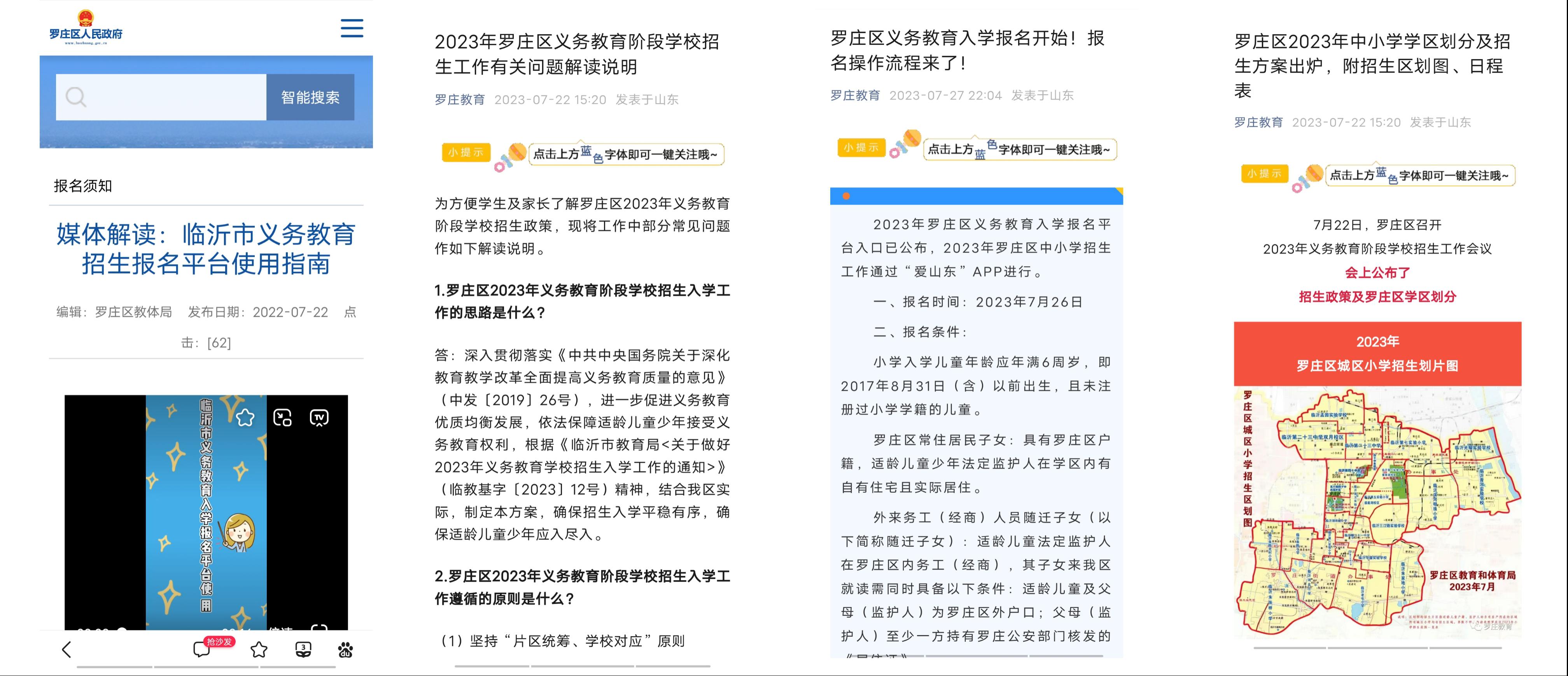The image size is (1568, 676).
Task: Open article title 媒体解读 临沂市义务教育招生报名平台使用指南
Action: [x=206, y=248]
